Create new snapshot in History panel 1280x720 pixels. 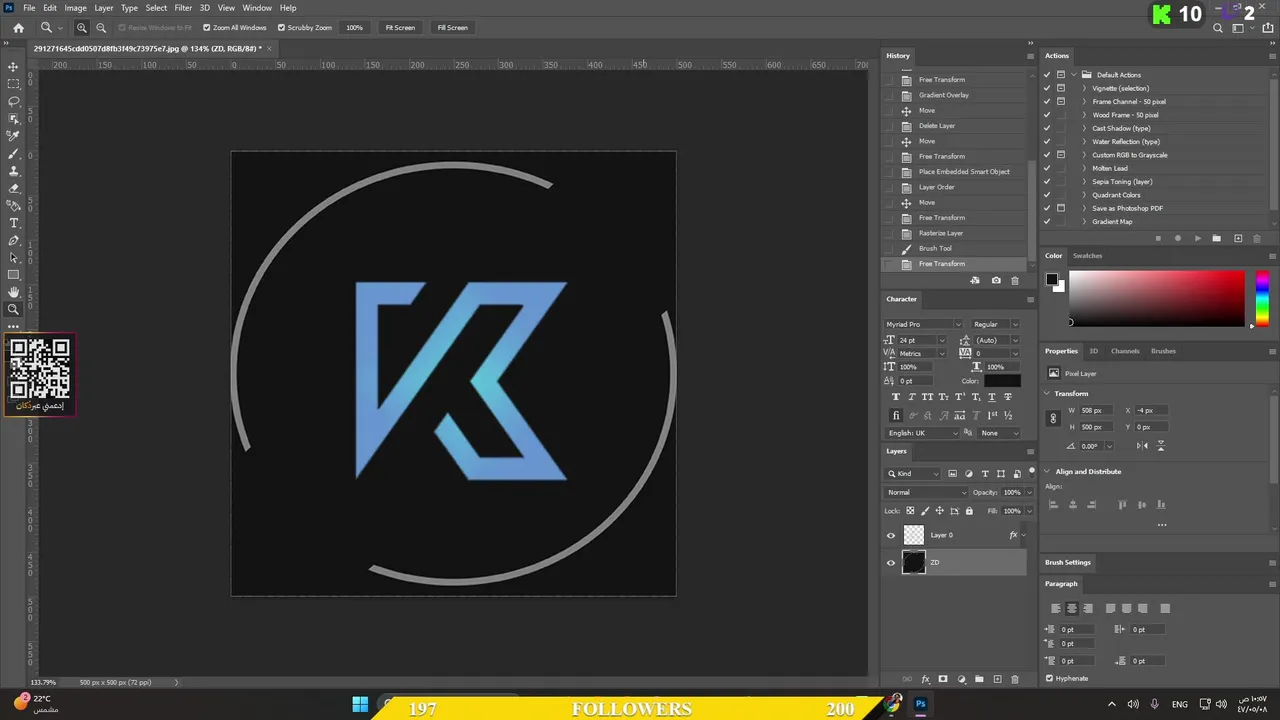(x=996, y=281)
